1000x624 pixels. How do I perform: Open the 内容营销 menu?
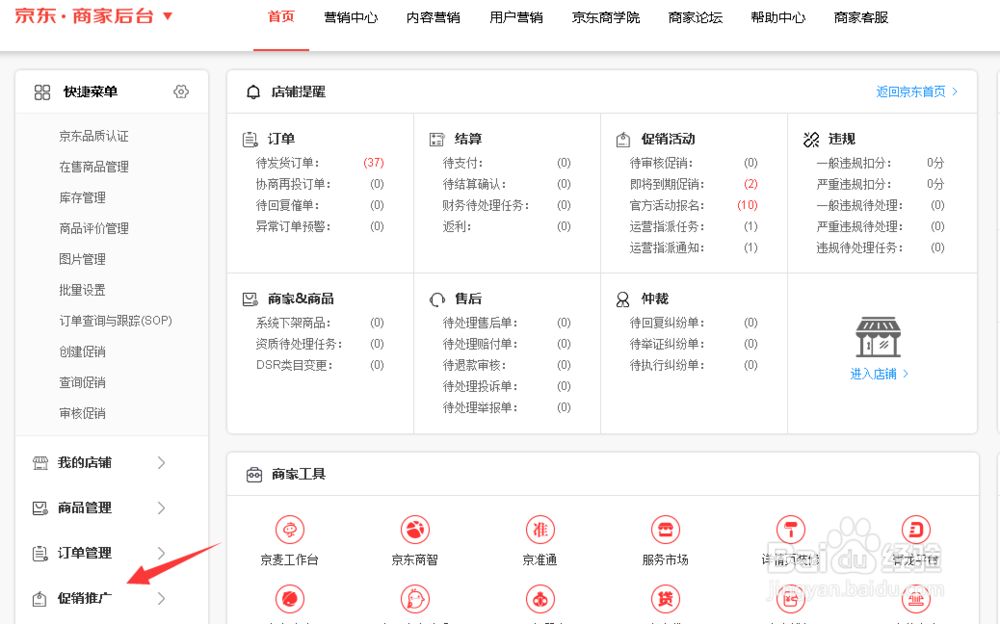tap(433, 17)
